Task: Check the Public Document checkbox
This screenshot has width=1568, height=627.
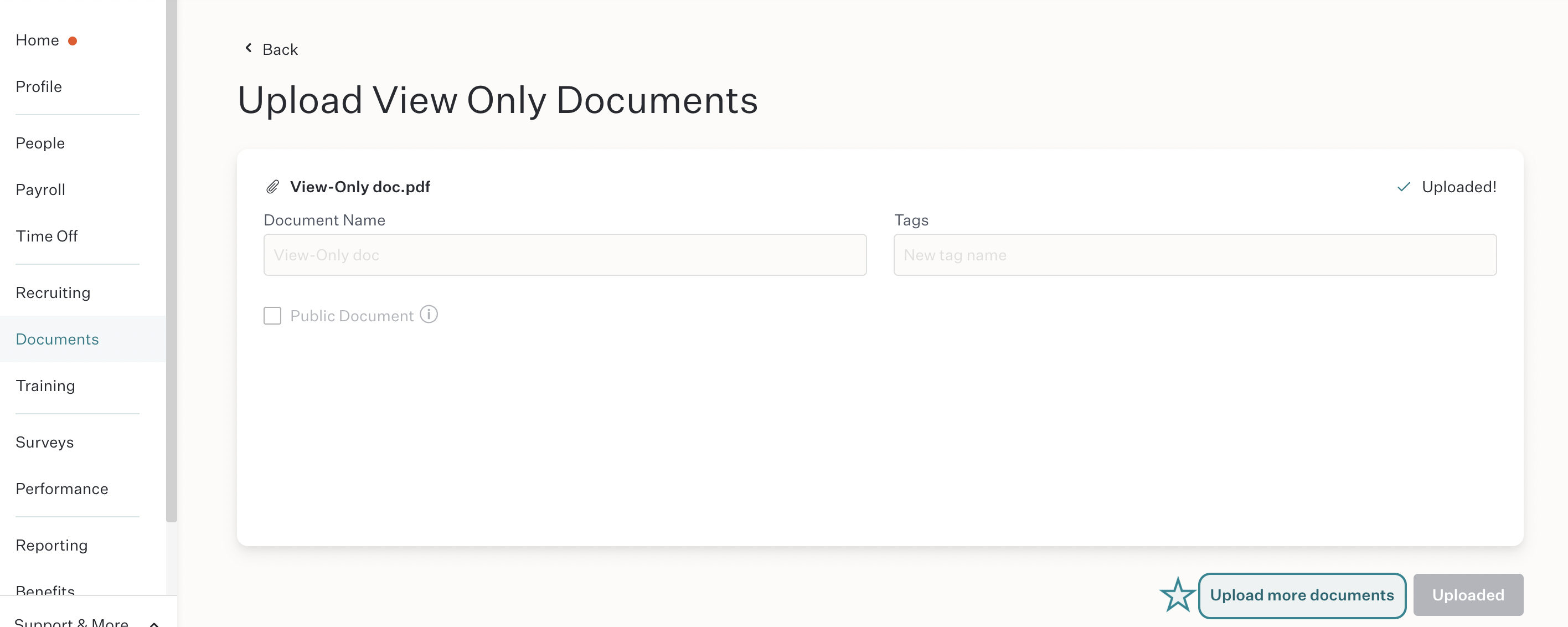Action: click(272, 316)
